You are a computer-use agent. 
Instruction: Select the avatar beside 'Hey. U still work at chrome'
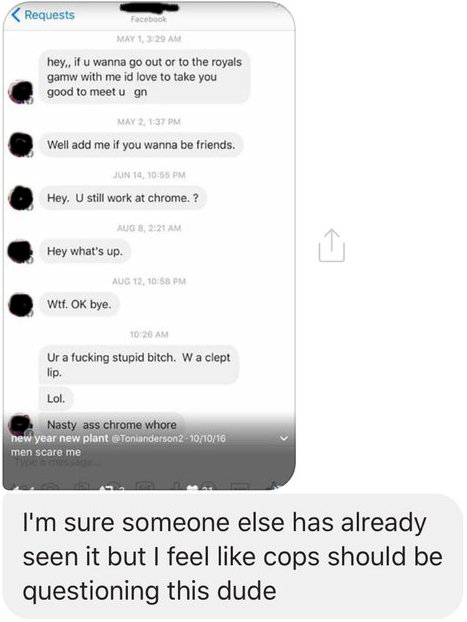(21, 198)
